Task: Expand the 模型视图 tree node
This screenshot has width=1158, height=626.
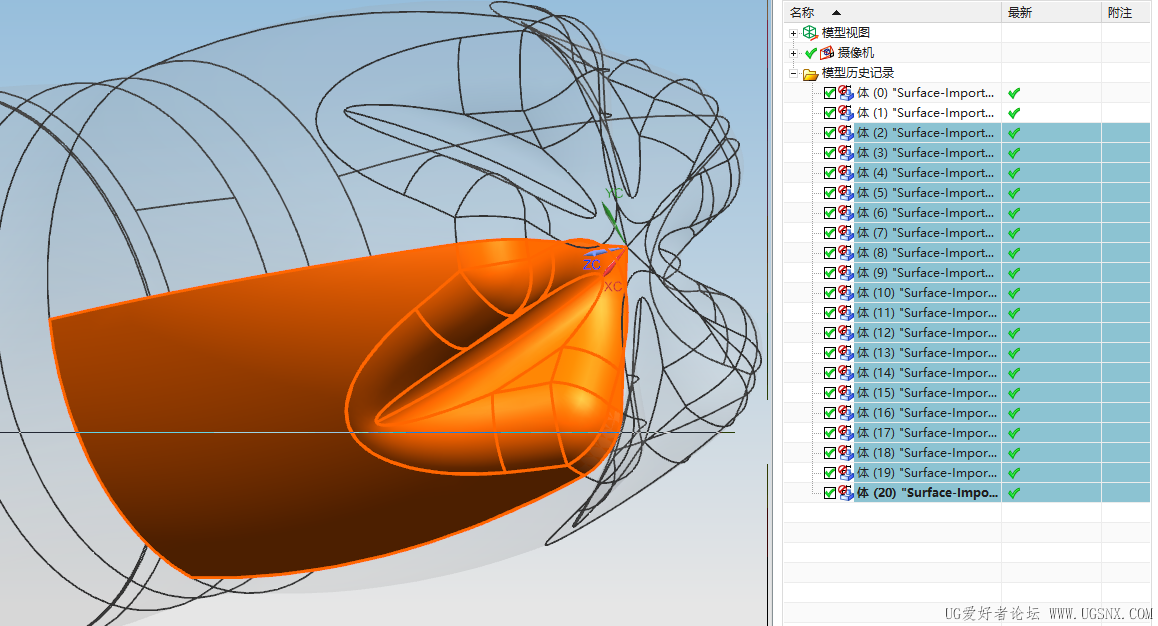Action: [794, 33]
